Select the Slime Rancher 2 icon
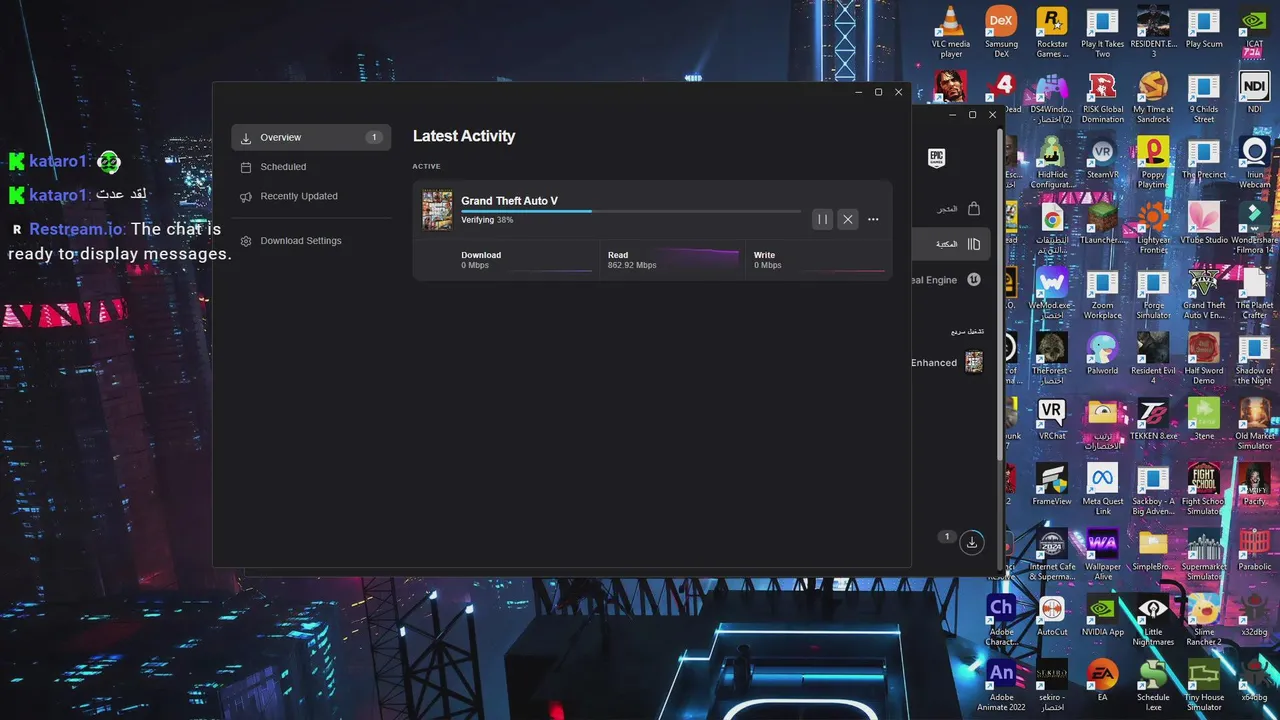 pos(1204,619)
